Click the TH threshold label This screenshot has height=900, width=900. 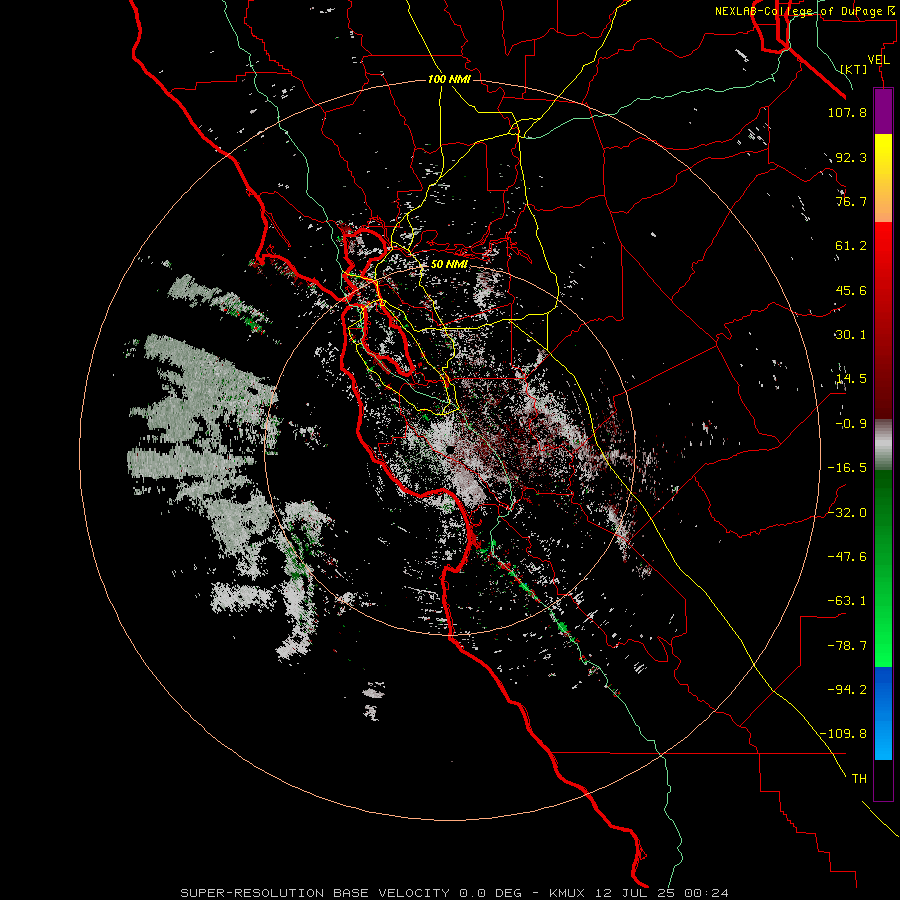click(x=859, y=779)
